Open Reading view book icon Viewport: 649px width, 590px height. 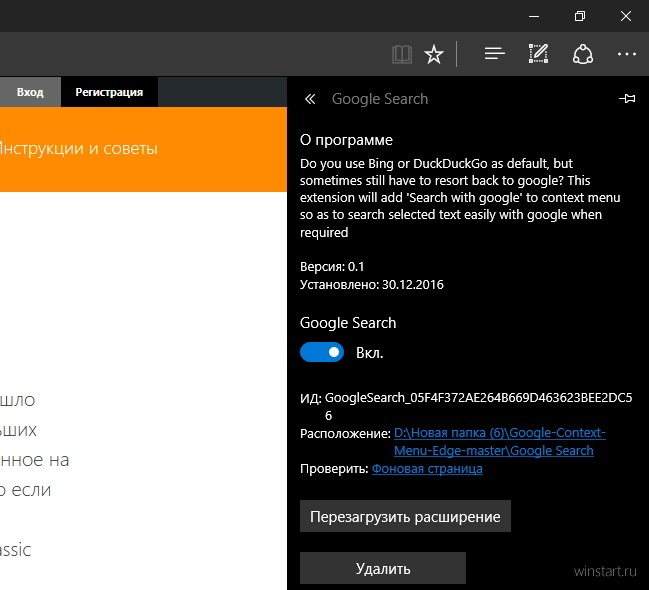tap(401, 54)
